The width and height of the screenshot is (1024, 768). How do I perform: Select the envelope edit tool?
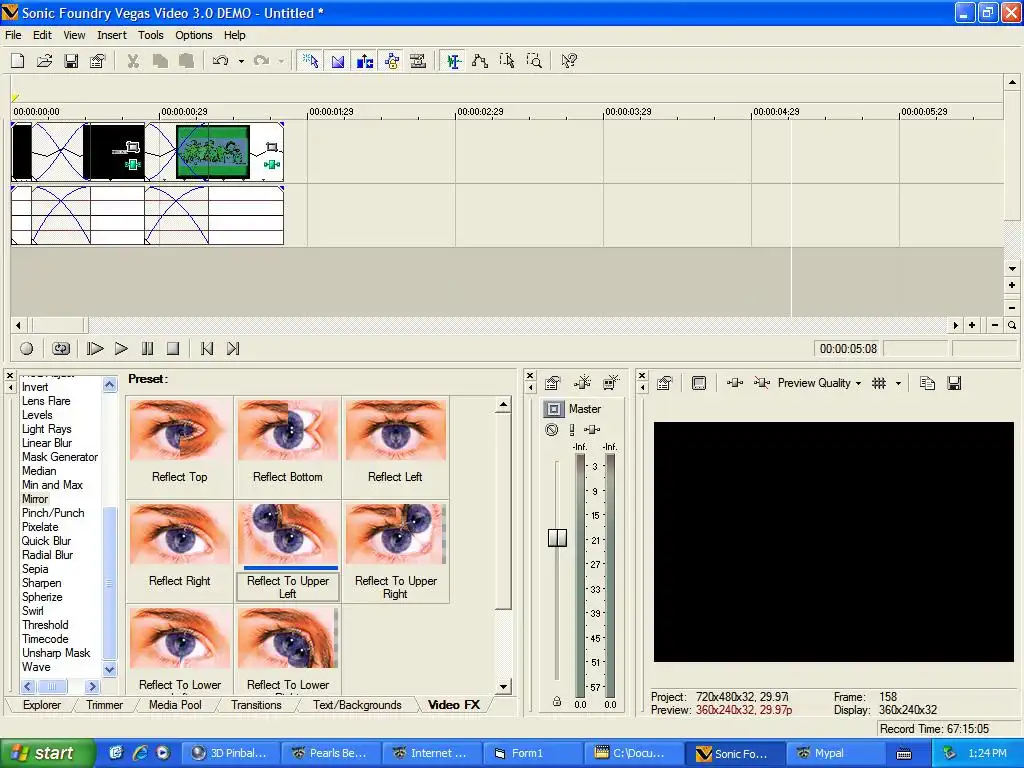pyautogui.click(x=480, y=61)
